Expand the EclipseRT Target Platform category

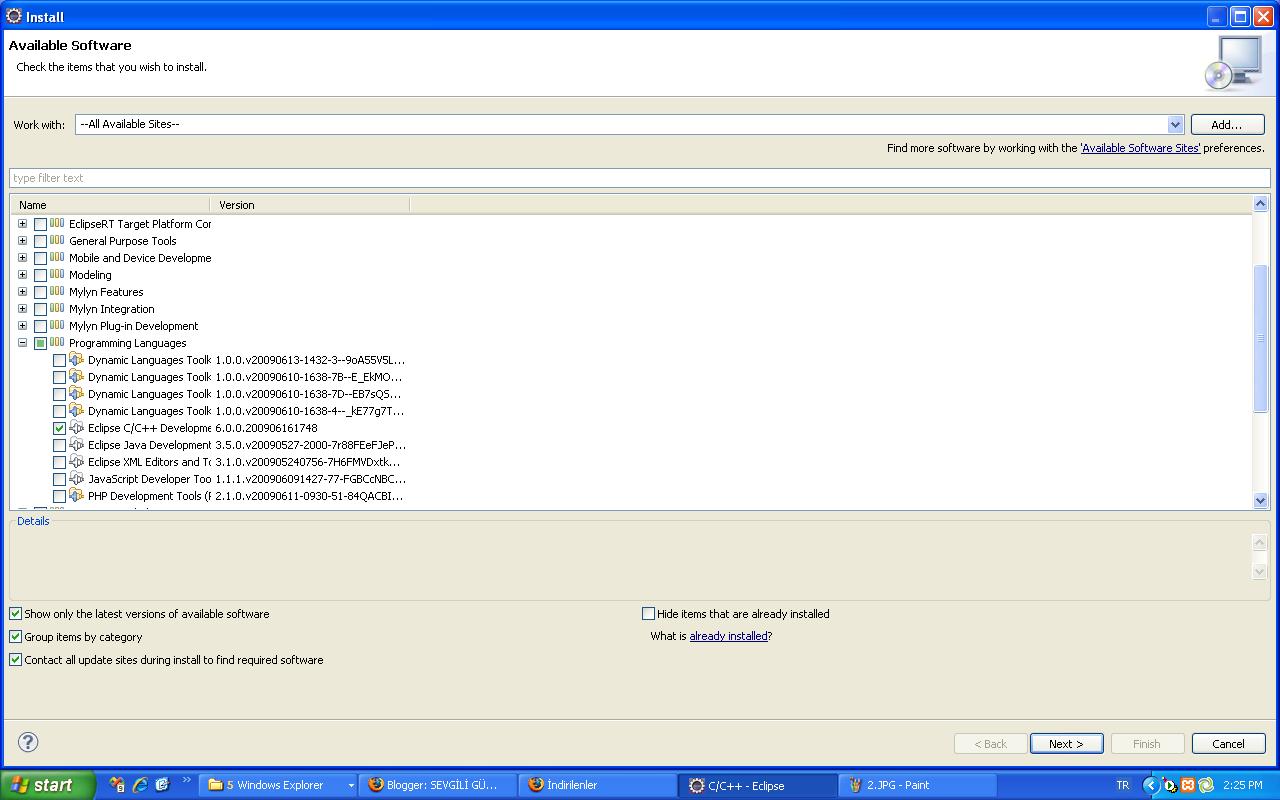(x=22, y=224)
